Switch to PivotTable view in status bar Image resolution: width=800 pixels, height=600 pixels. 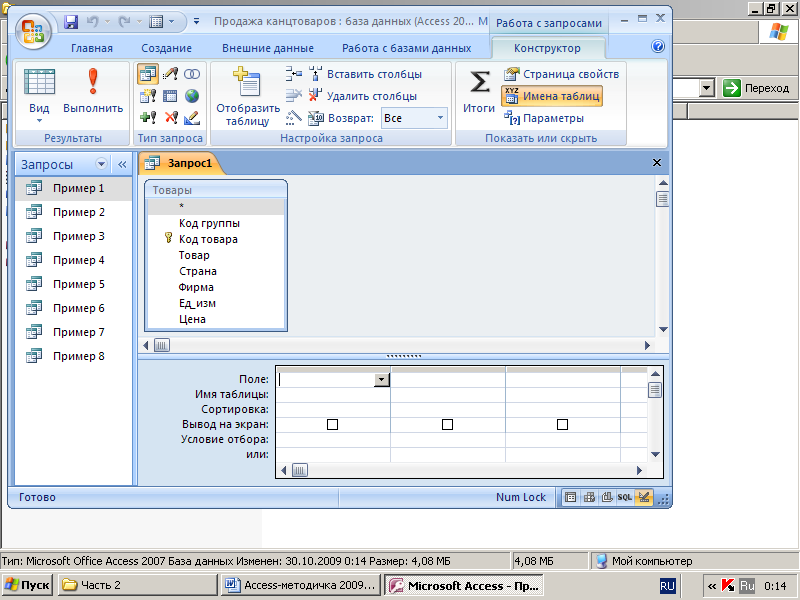[x=589, y=497]
